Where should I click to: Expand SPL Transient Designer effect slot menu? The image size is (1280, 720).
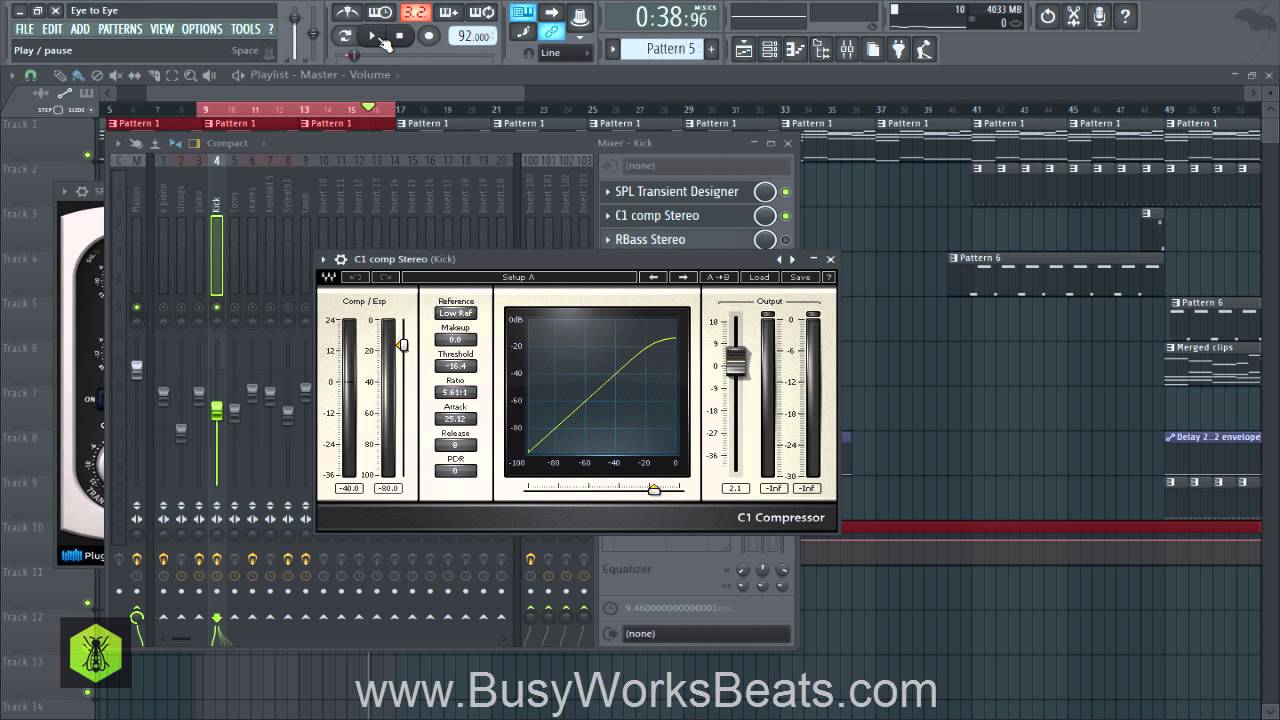coord(607,192)
